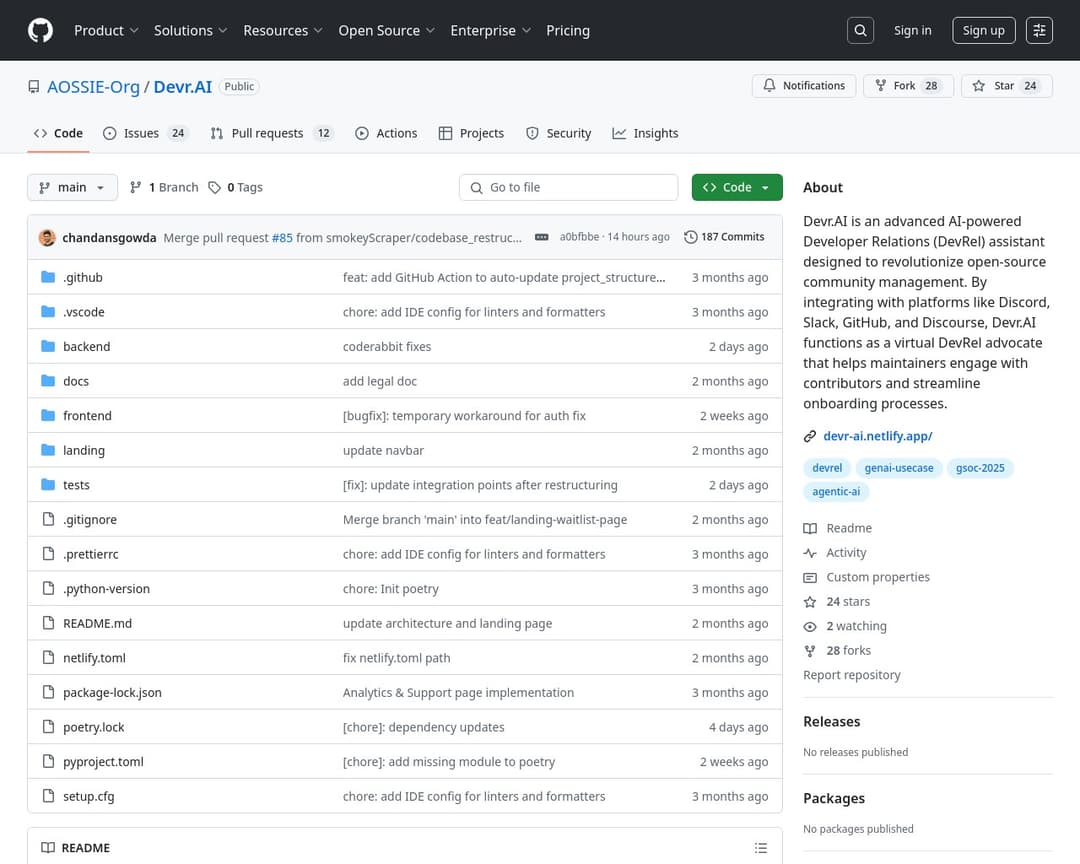Open pull request #85 link
1080x864 pixels.
click(282, 238)
